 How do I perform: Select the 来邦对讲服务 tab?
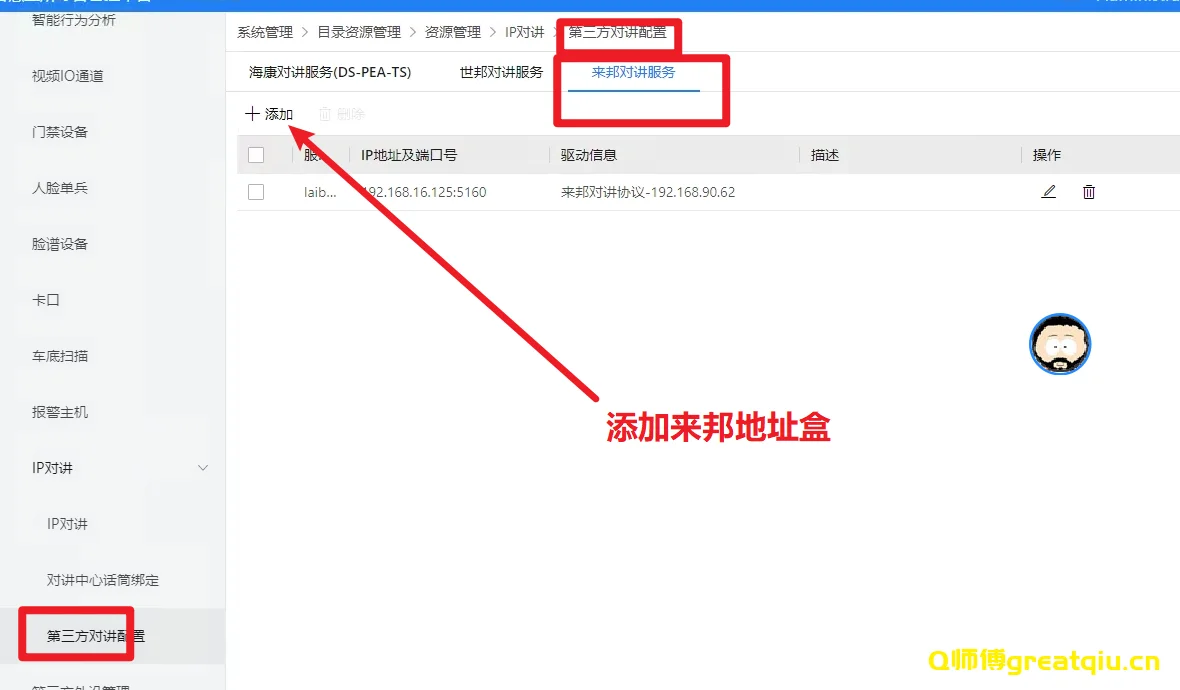click(633, 73)
